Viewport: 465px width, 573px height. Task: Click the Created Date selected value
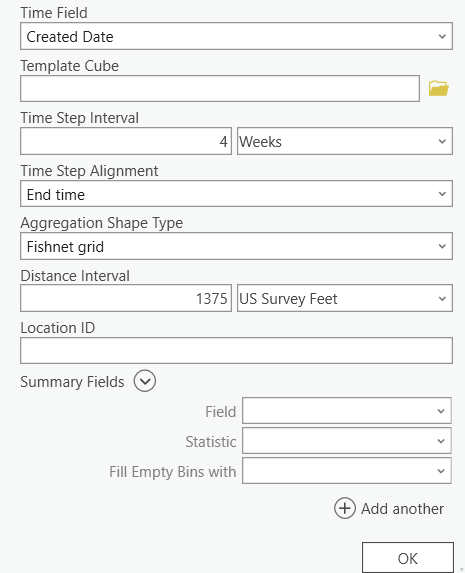(70, 37)
